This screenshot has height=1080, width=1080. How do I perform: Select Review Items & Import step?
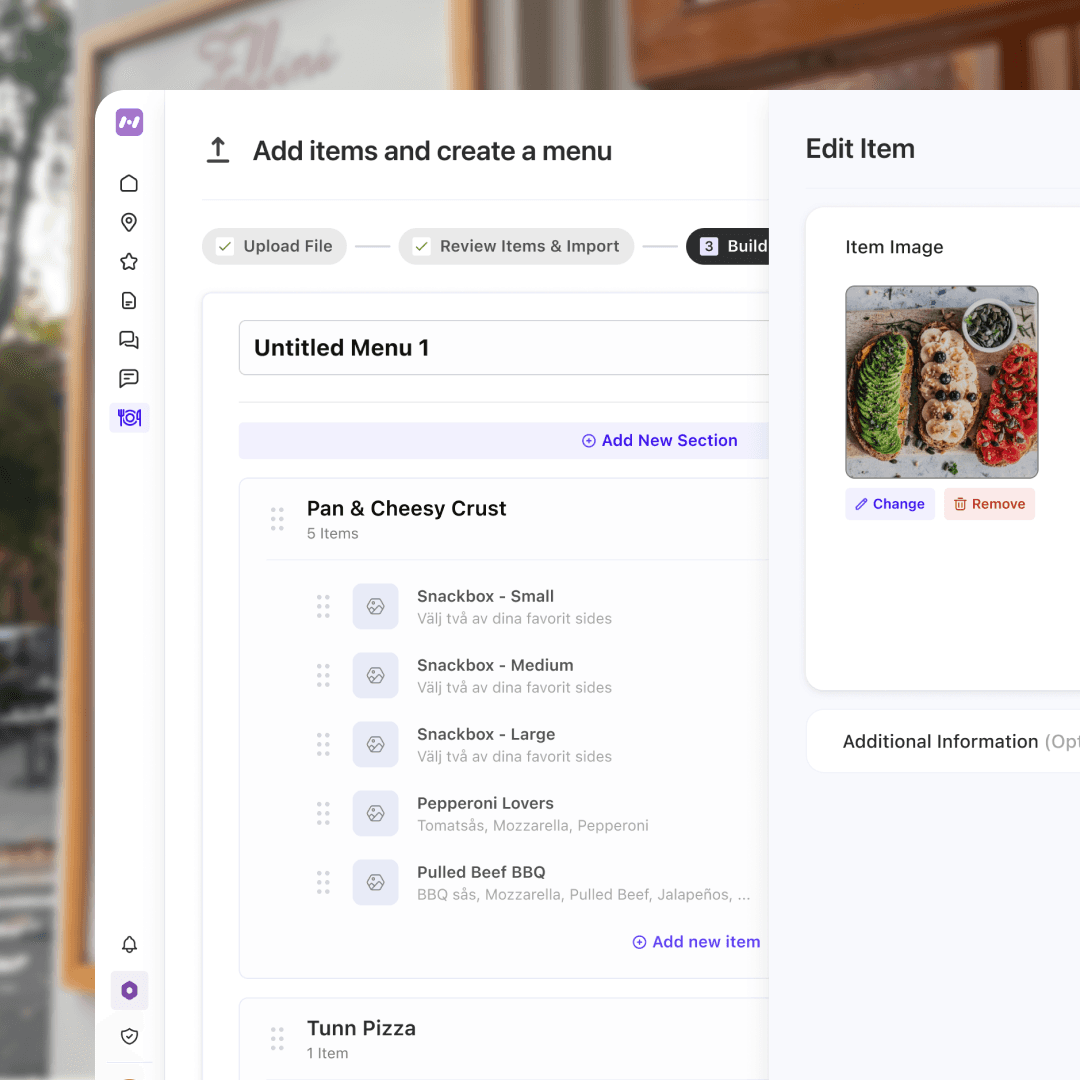click(x=516, y=247)
